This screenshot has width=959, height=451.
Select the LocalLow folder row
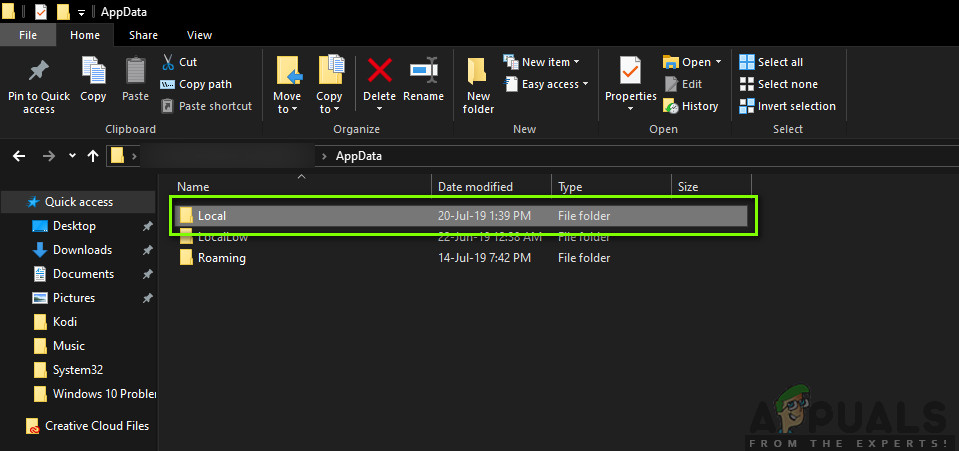tap(461, 237)
